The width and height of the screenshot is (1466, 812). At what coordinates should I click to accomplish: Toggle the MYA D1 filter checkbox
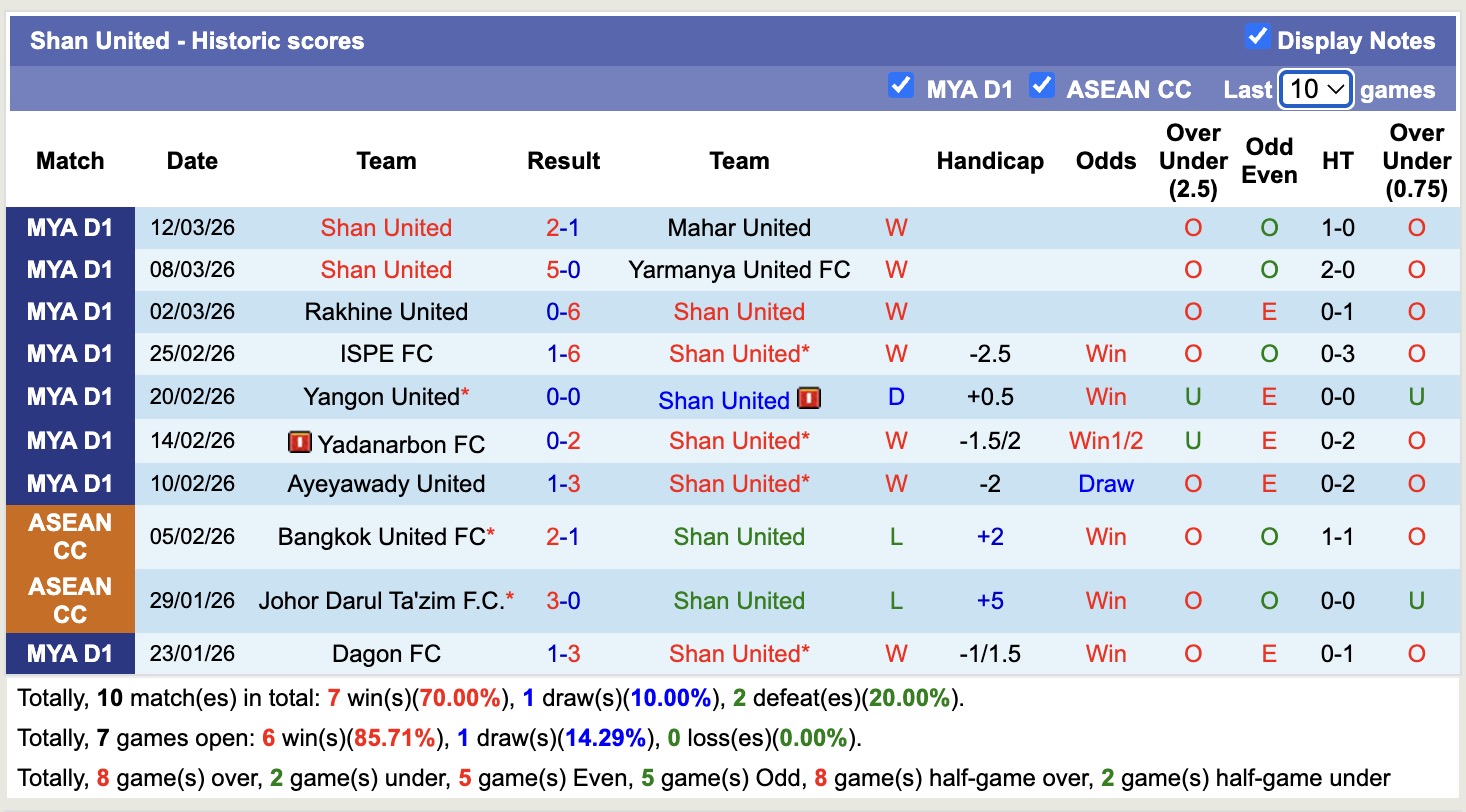(x=901, y=87)
